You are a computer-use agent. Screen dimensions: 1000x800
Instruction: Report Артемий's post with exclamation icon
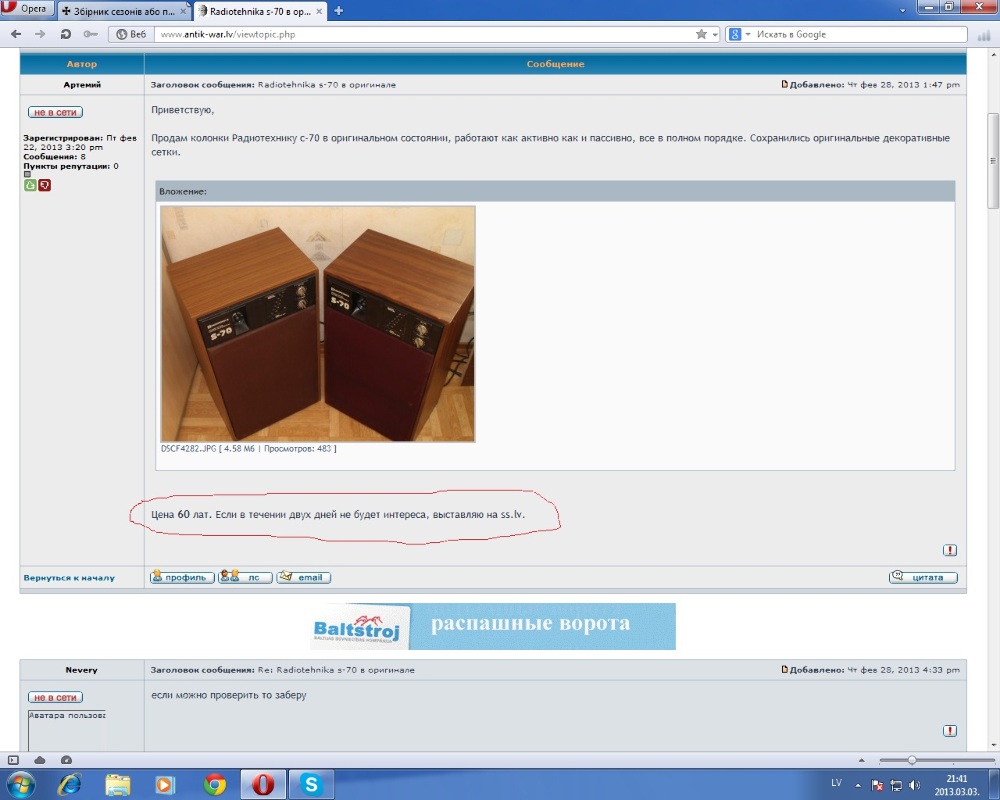(950, 550)
